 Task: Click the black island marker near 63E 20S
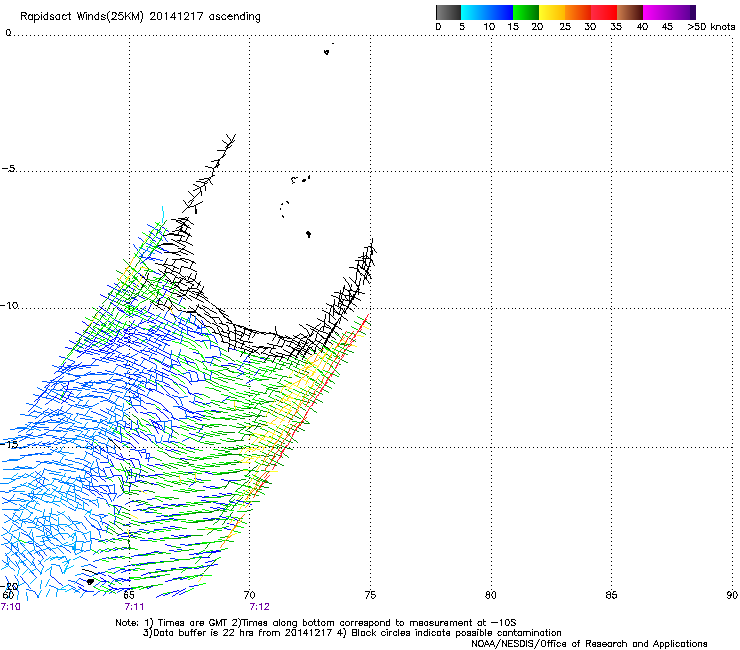90,582
